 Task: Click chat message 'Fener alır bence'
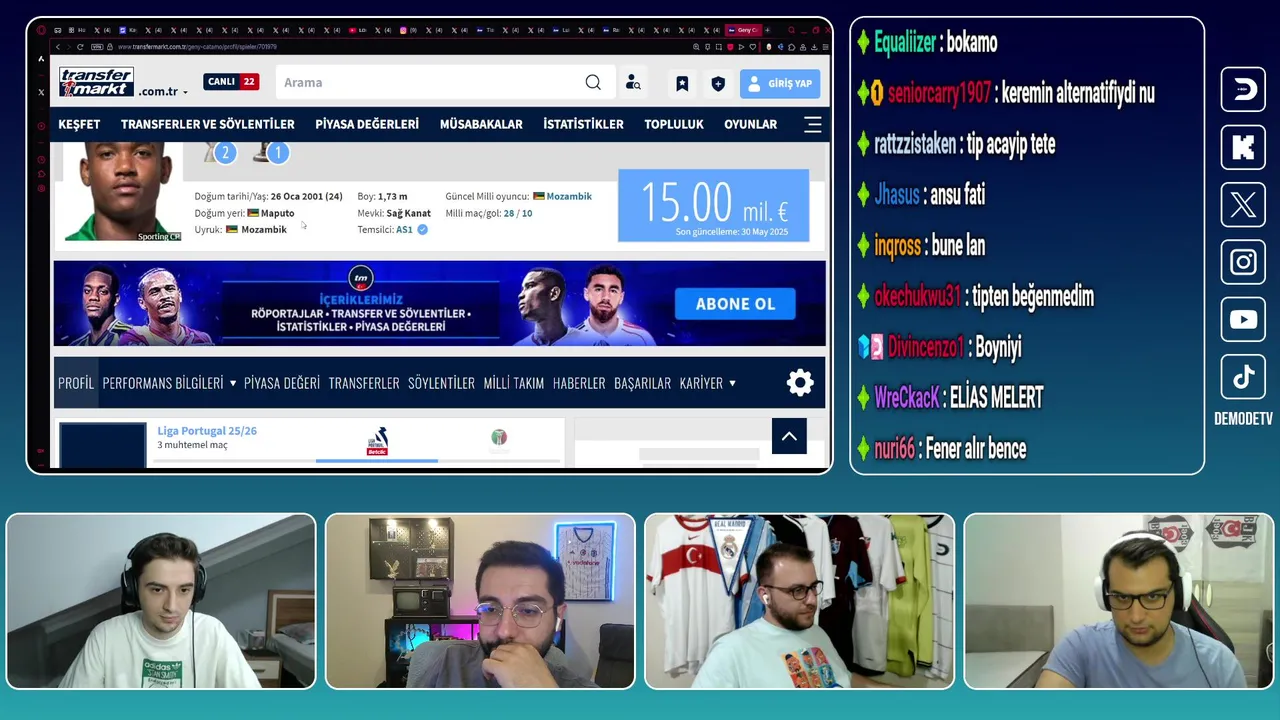976,449
